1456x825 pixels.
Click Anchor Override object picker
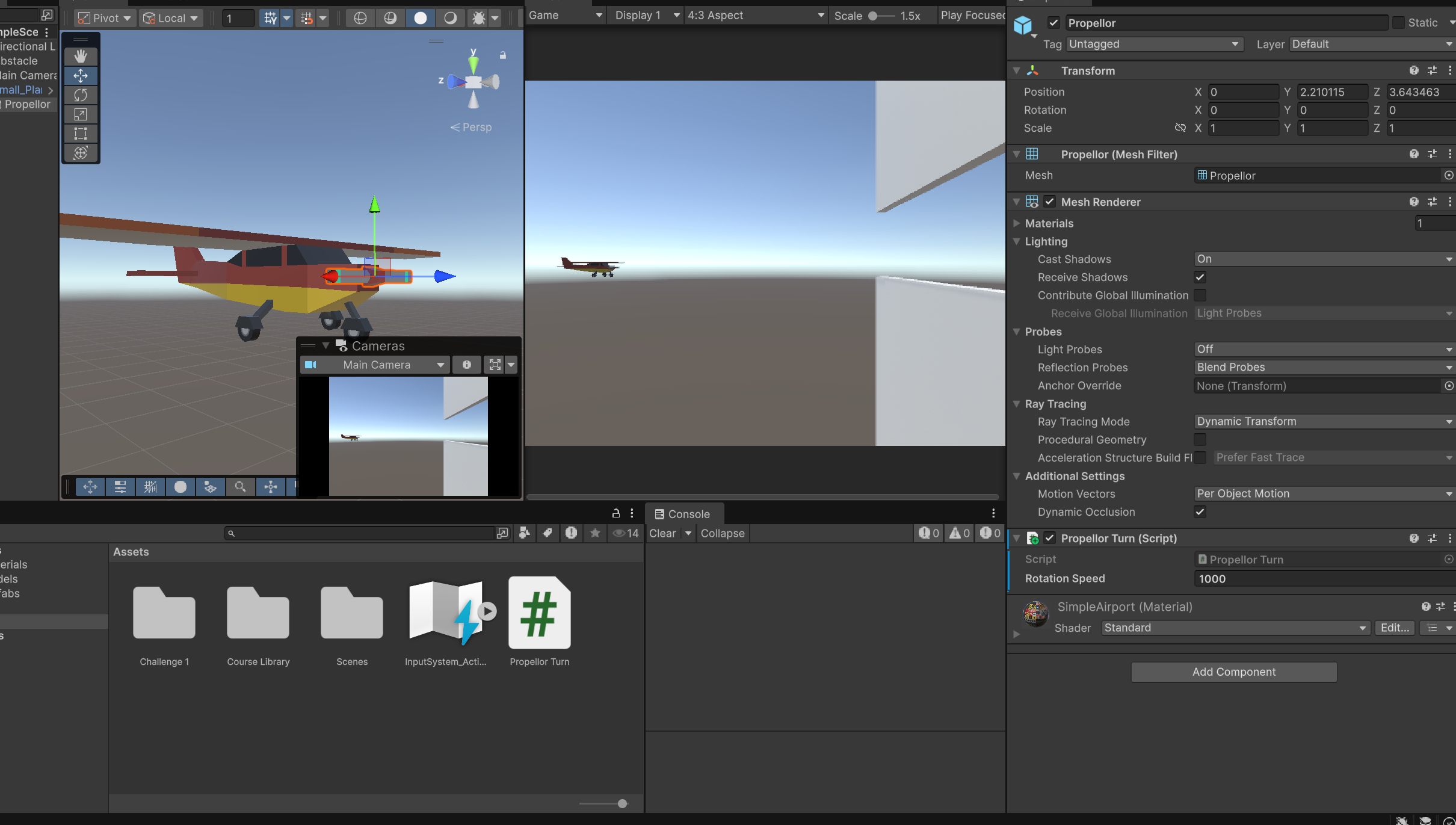tap(1449, 386)
